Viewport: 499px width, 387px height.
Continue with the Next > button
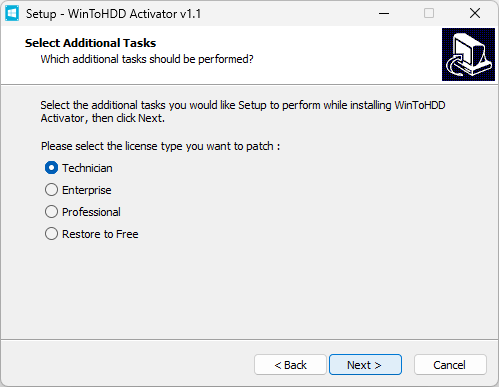365,365
